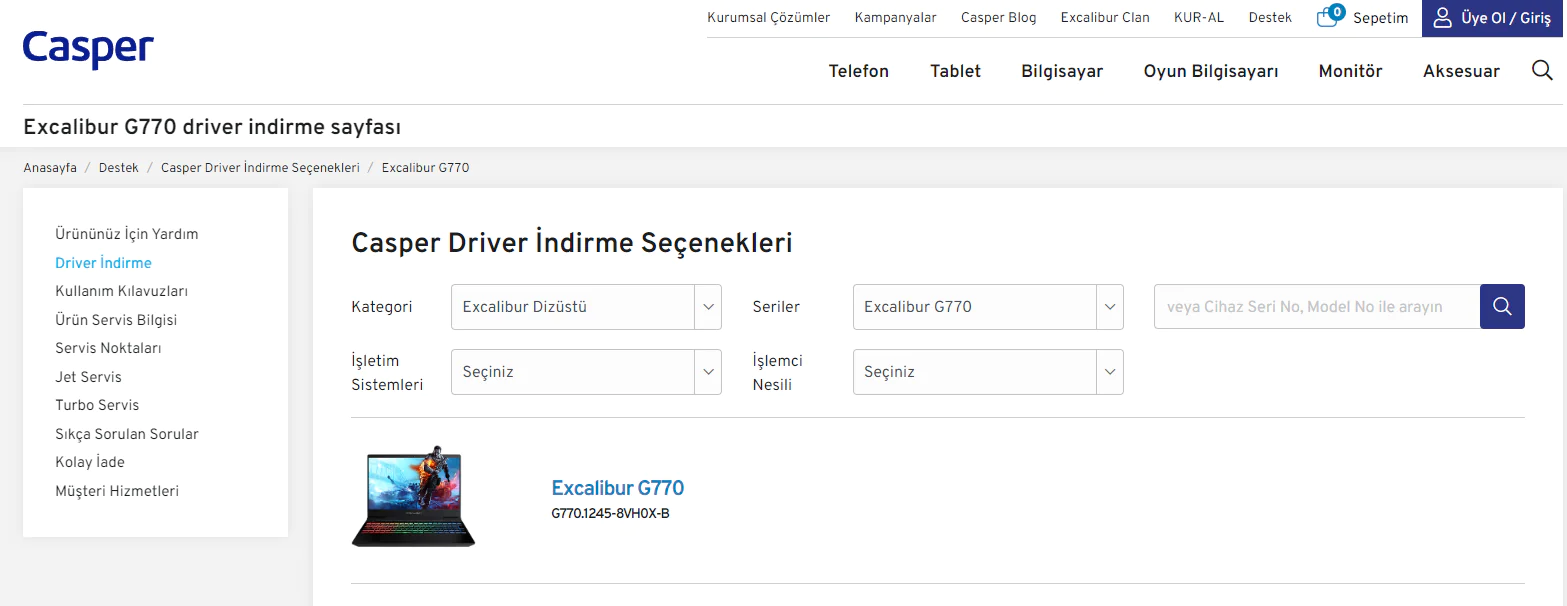Click Destek in the top menu
This screenshot has height=606, width=1567.
[1269, 17]
